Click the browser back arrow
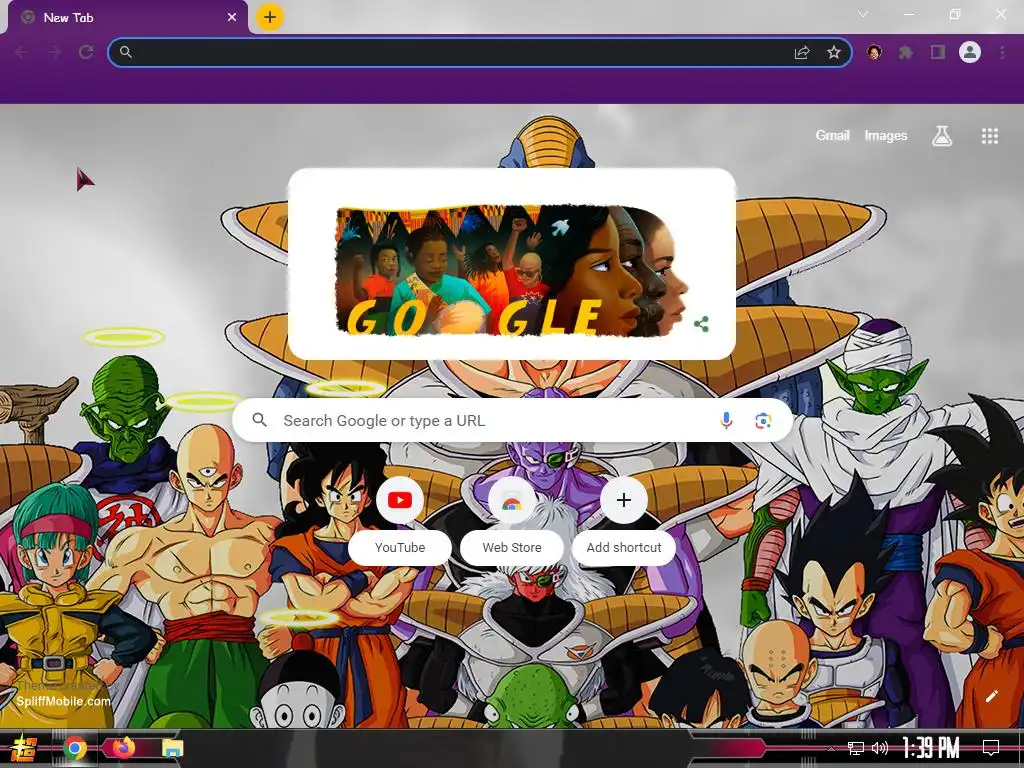Image resolution: width=1024 pixels, height=768 pixels. 22,52
